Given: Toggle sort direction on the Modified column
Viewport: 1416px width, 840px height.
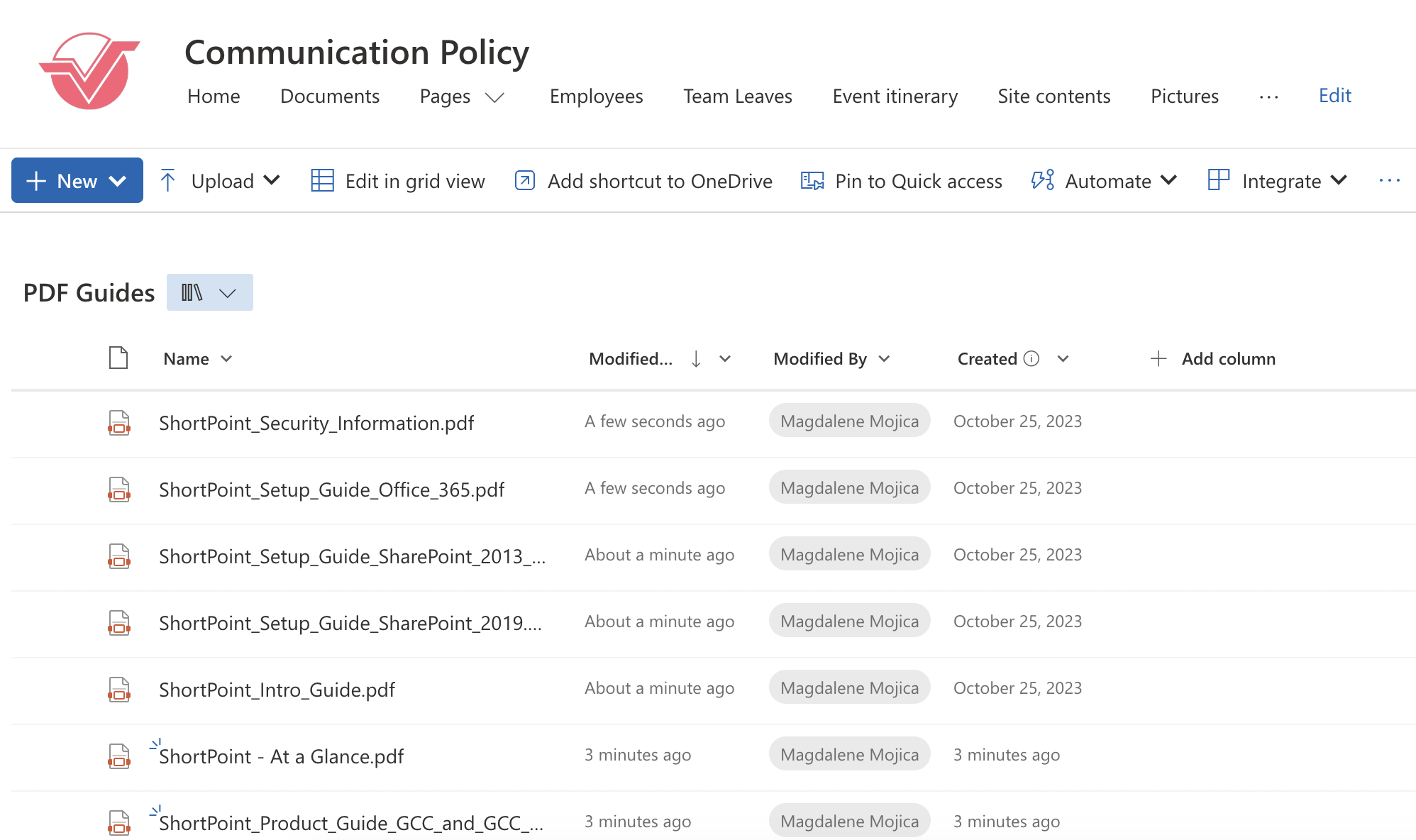Looking at the screenshot, I should [696, 359].
